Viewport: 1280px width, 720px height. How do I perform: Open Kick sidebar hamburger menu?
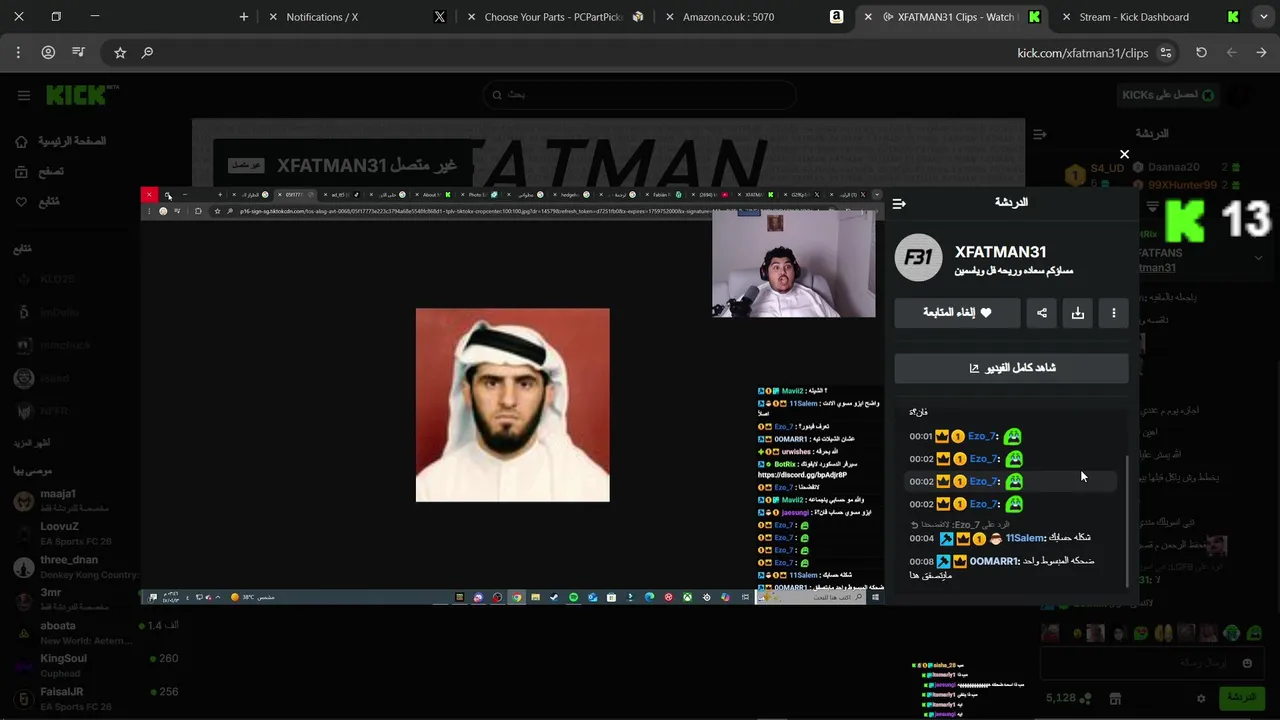click(23, 95)
